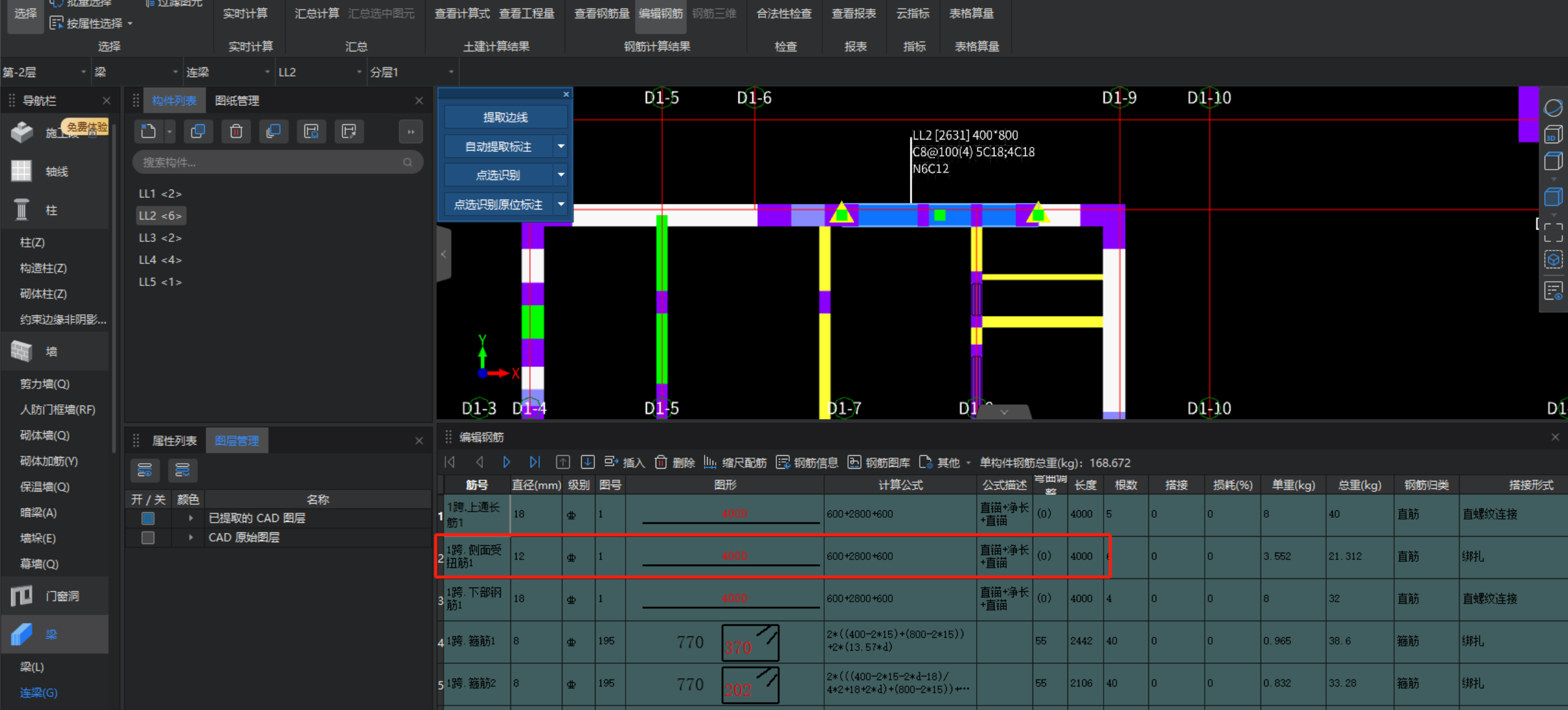Click 编辑钢筋 ribbon item
Viewport: 1568px width, 710px height.
(661, 13)
